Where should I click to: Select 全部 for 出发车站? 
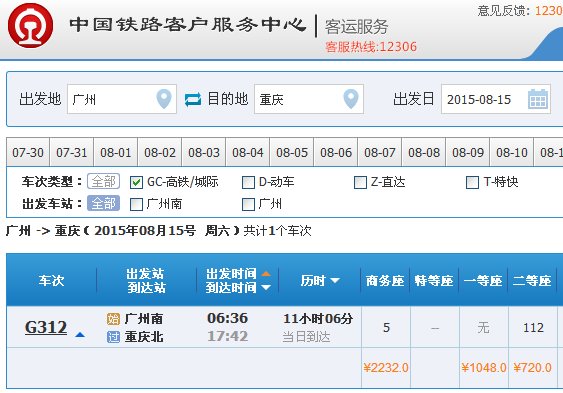(x=103, y=203)
